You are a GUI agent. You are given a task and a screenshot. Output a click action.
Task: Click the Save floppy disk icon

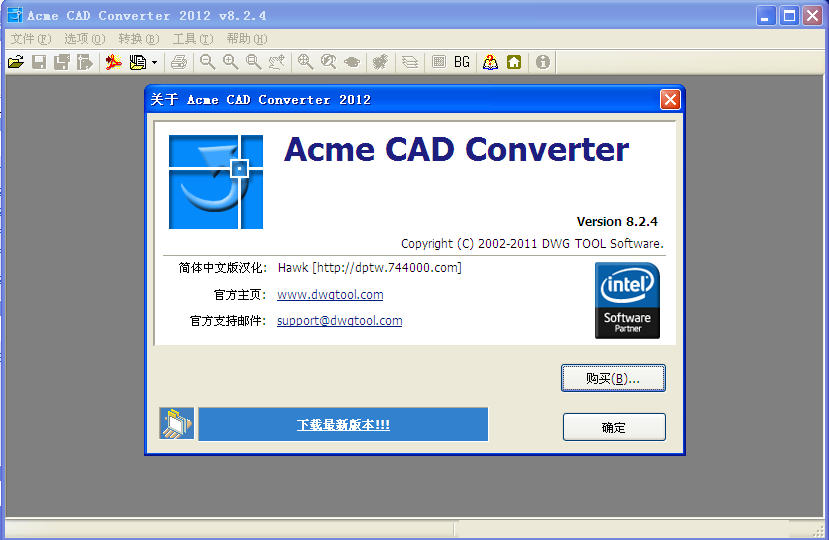tap(39, 62)
